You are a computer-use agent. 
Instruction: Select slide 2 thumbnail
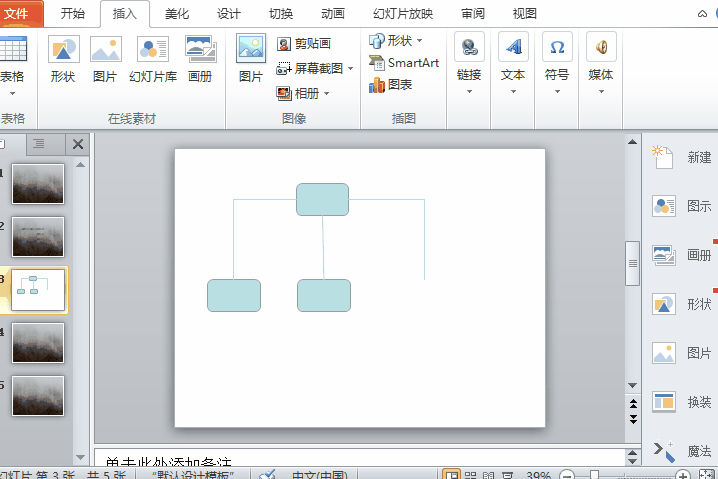38,237
